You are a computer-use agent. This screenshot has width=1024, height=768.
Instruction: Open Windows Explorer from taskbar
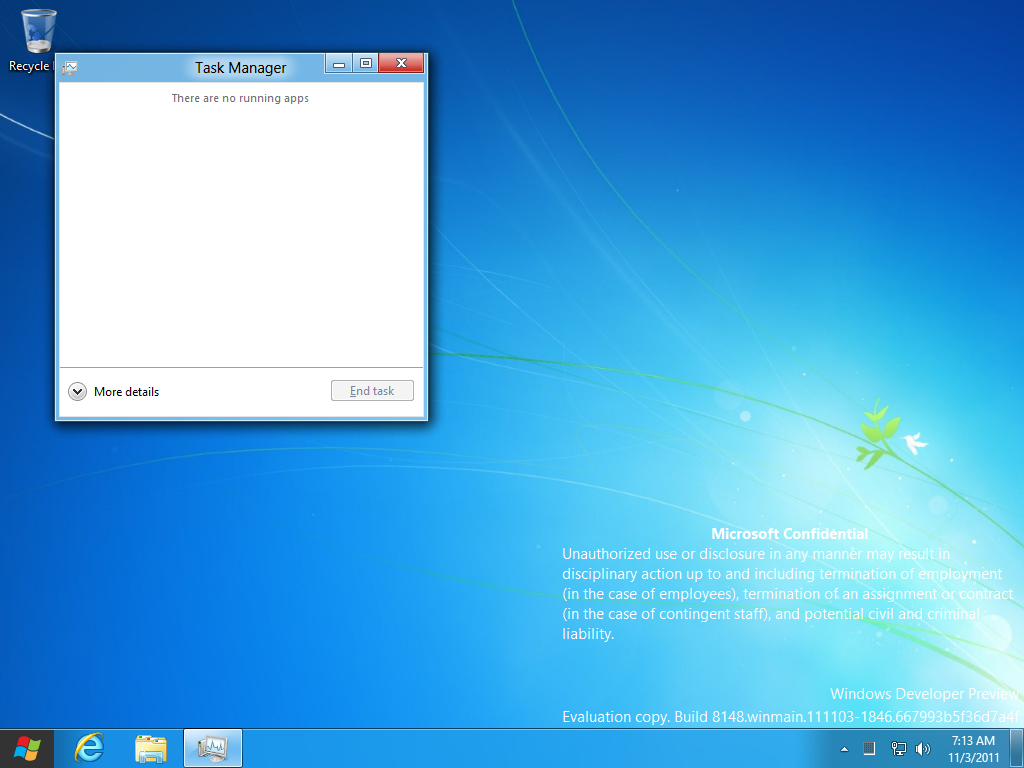[150, 748]
